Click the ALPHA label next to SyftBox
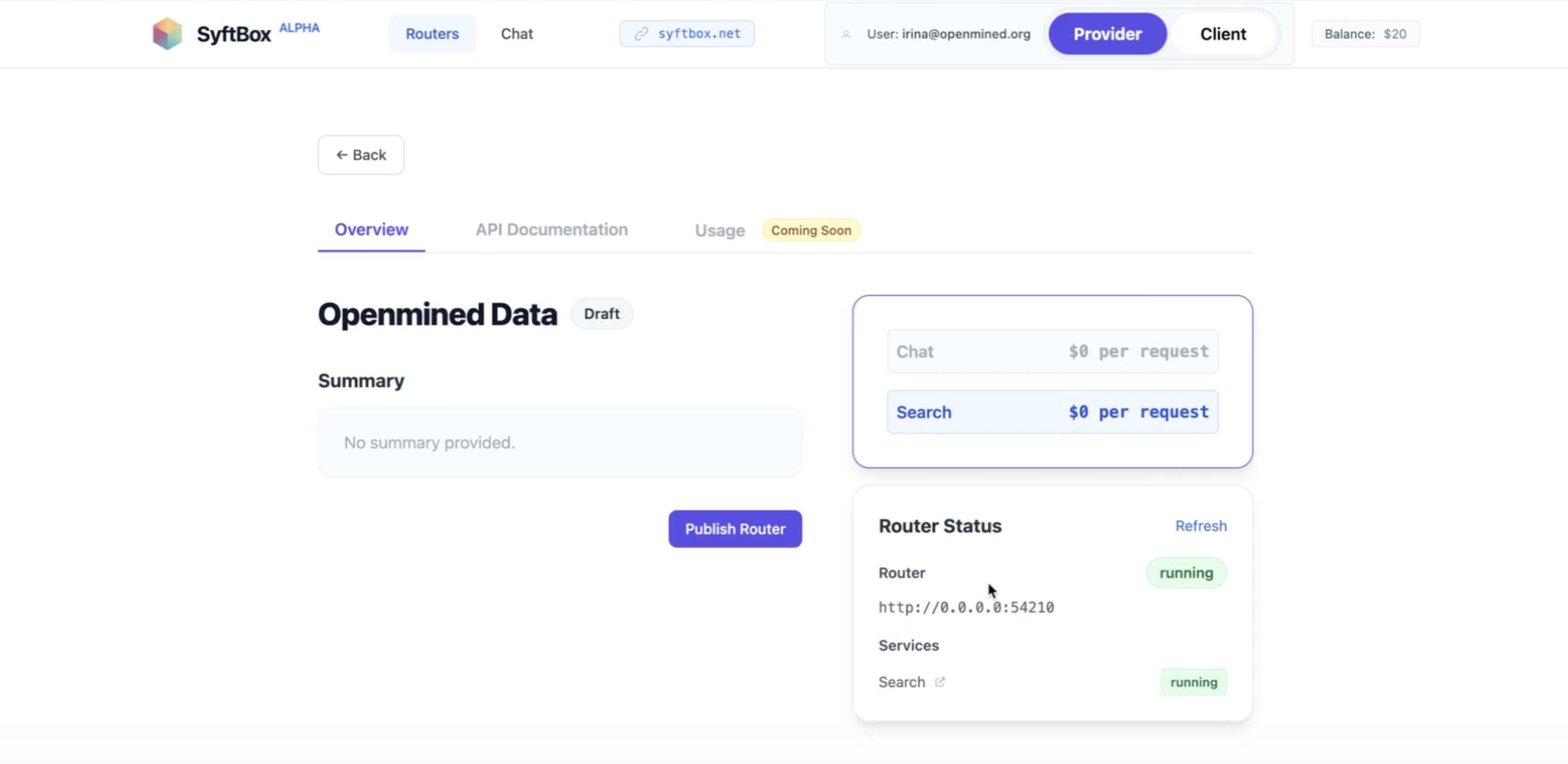Viewport: 1568px width, 764px height. tap(299, 28)
